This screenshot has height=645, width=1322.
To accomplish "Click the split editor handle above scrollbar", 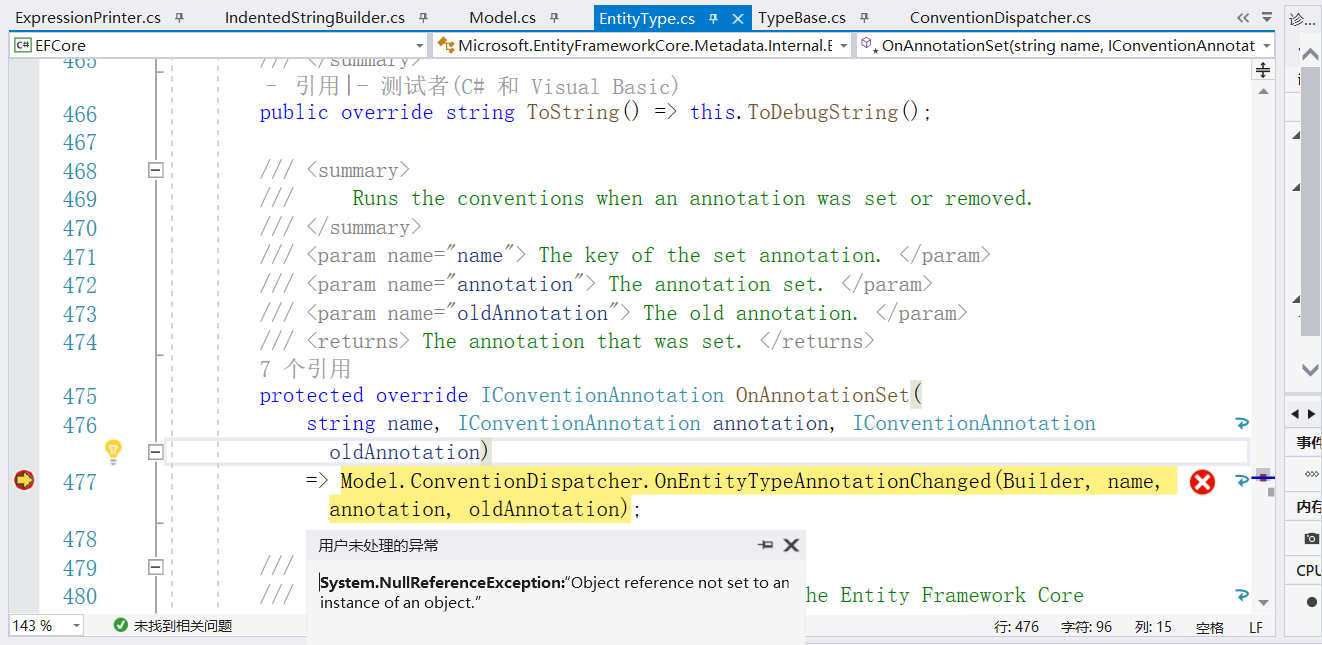I will [1262, 68].
